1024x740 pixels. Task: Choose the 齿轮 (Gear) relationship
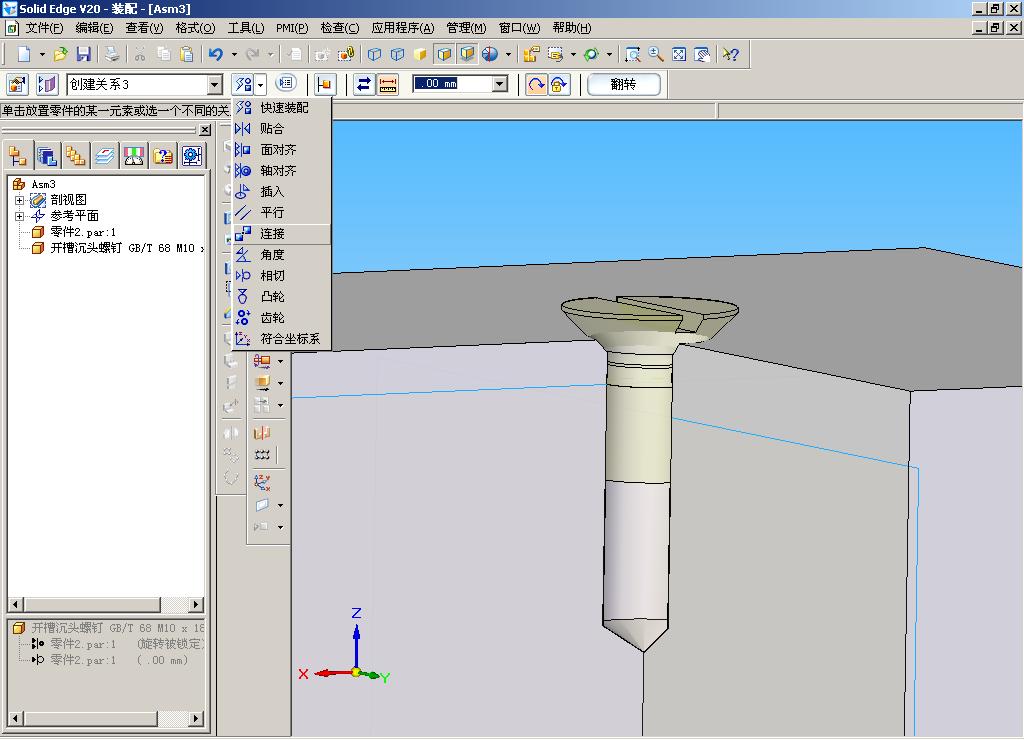(x=272, y=318)
